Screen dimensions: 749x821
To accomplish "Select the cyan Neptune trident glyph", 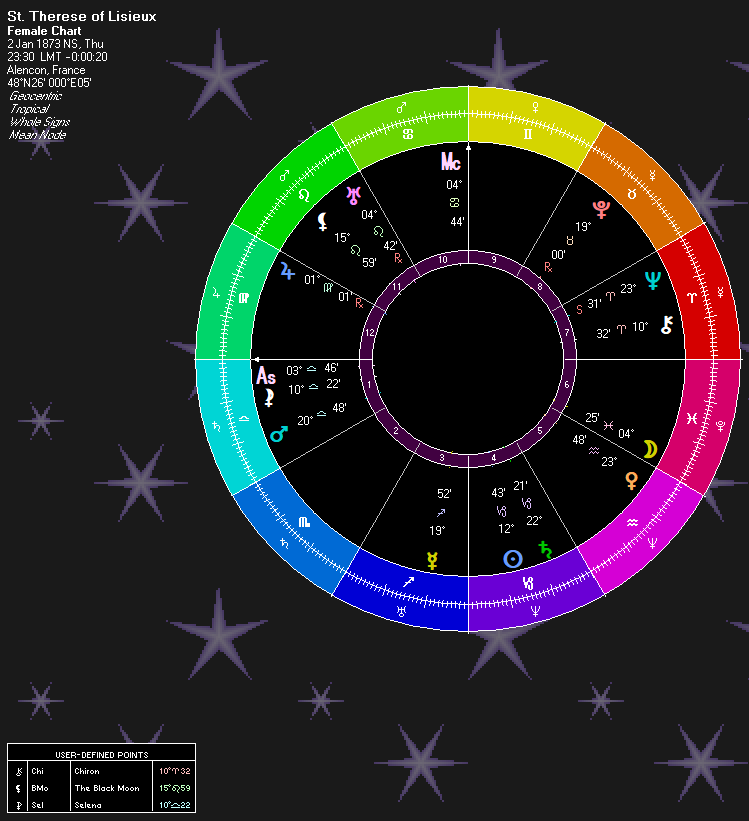I will tap(653, 281).
